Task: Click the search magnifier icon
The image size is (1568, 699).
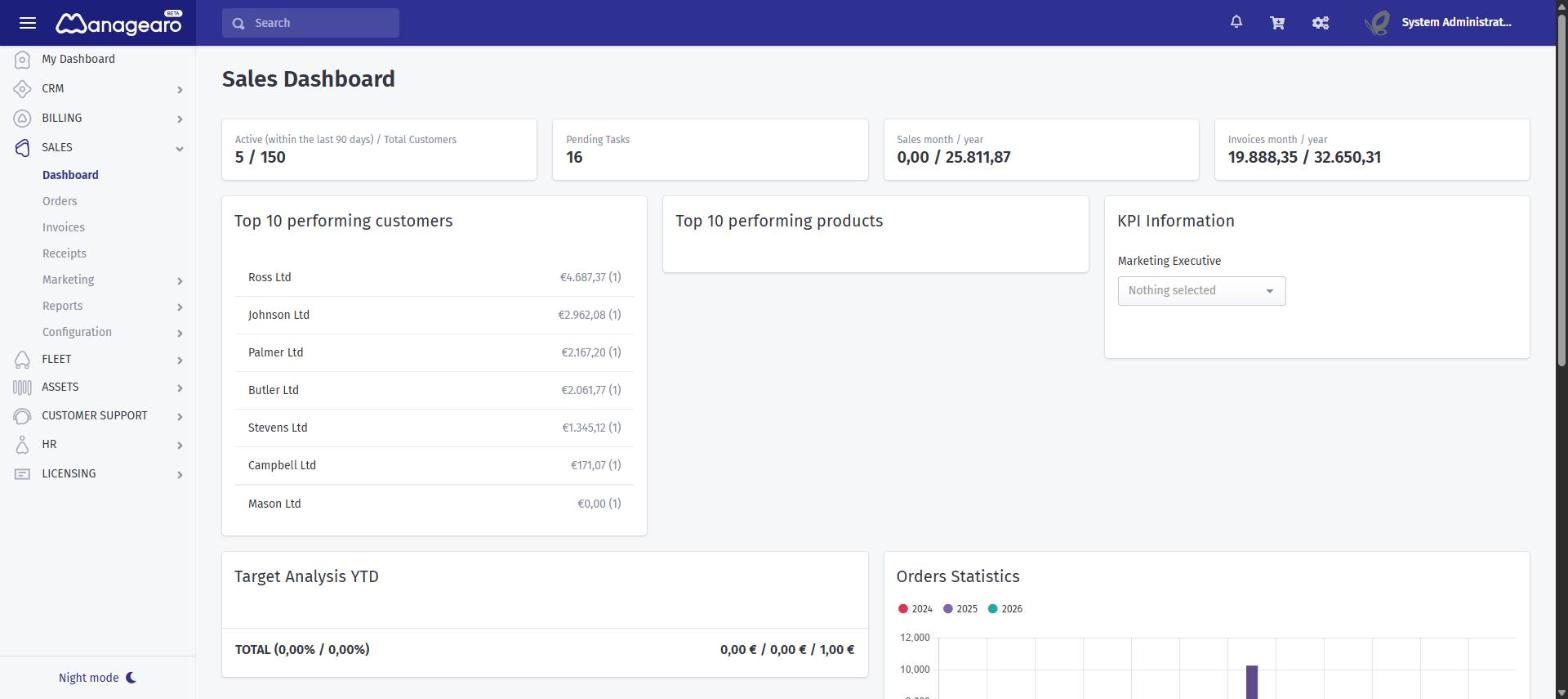Action: [x=238, y=23]
